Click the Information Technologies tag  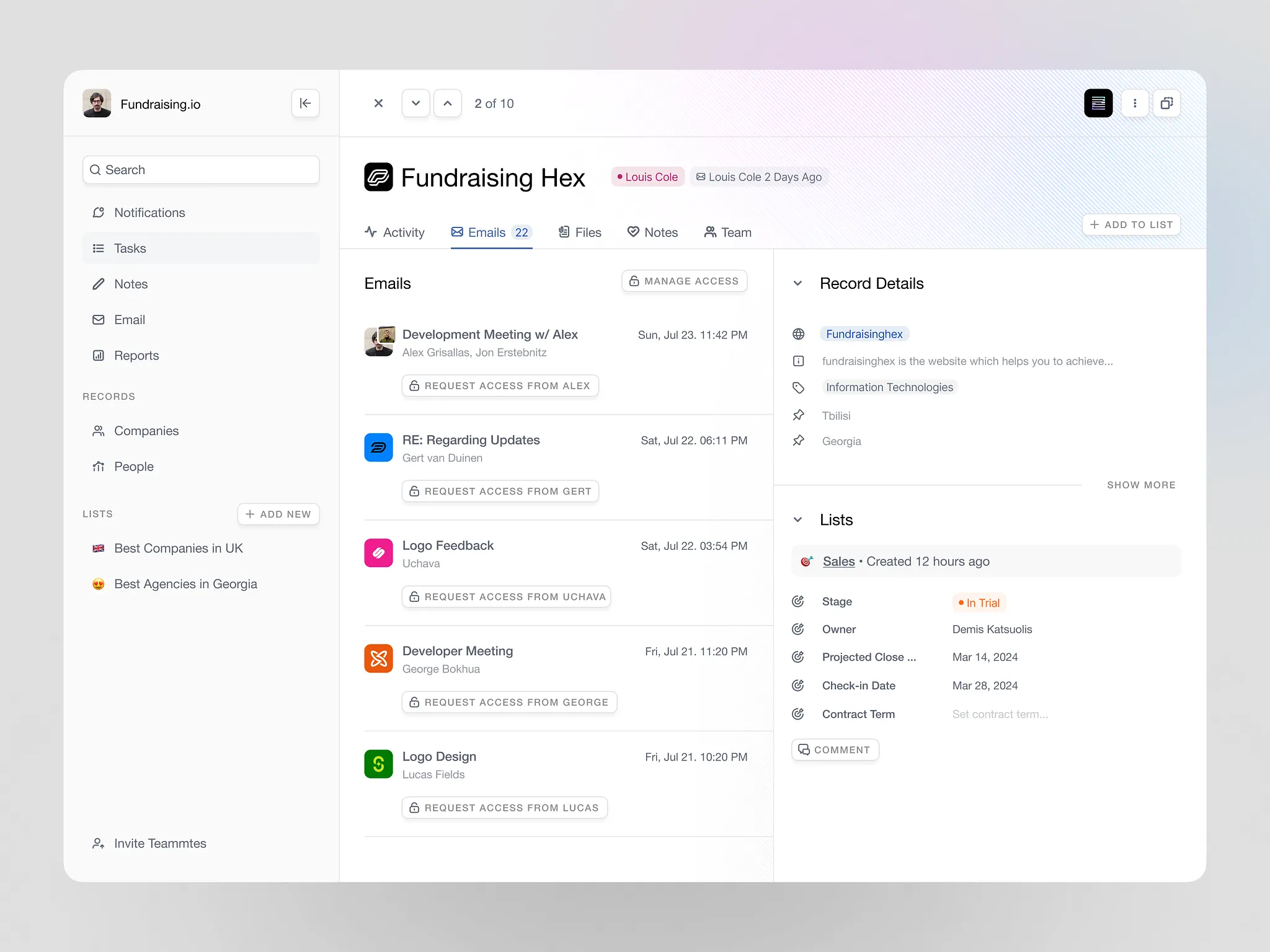coord(889,387)
